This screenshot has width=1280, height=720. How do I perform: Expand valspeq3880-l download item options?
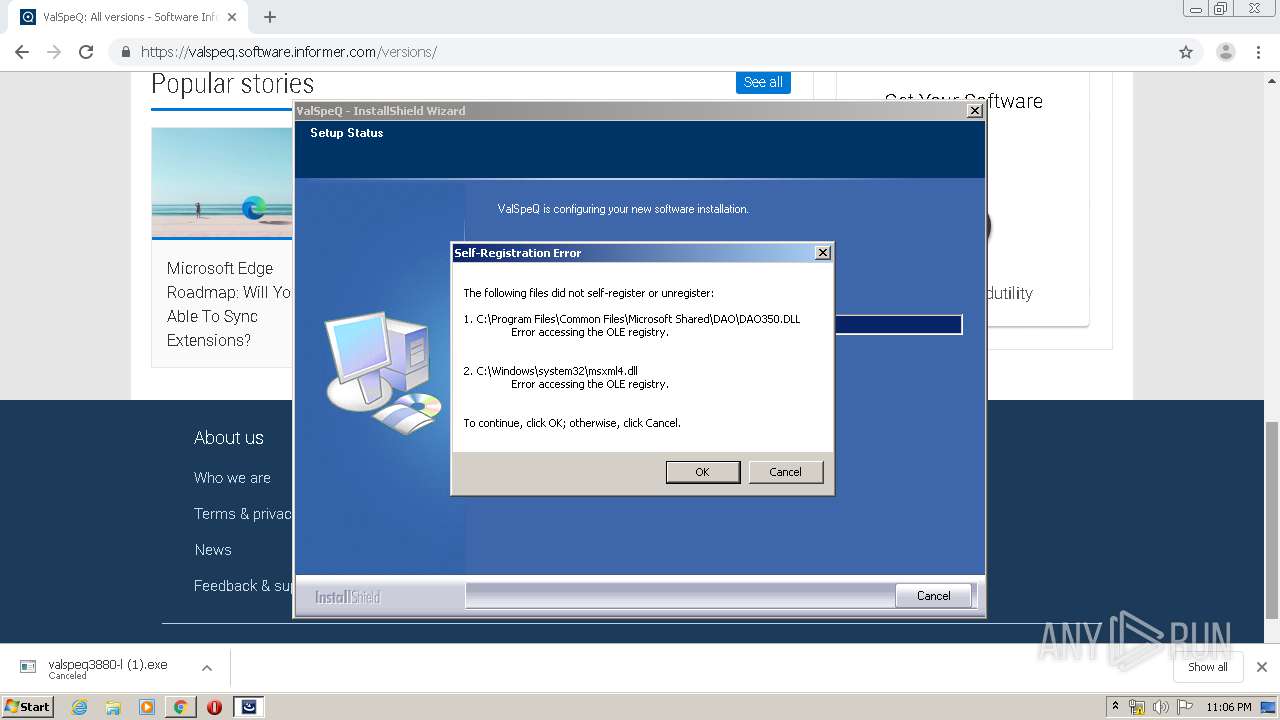coord(207,668)
